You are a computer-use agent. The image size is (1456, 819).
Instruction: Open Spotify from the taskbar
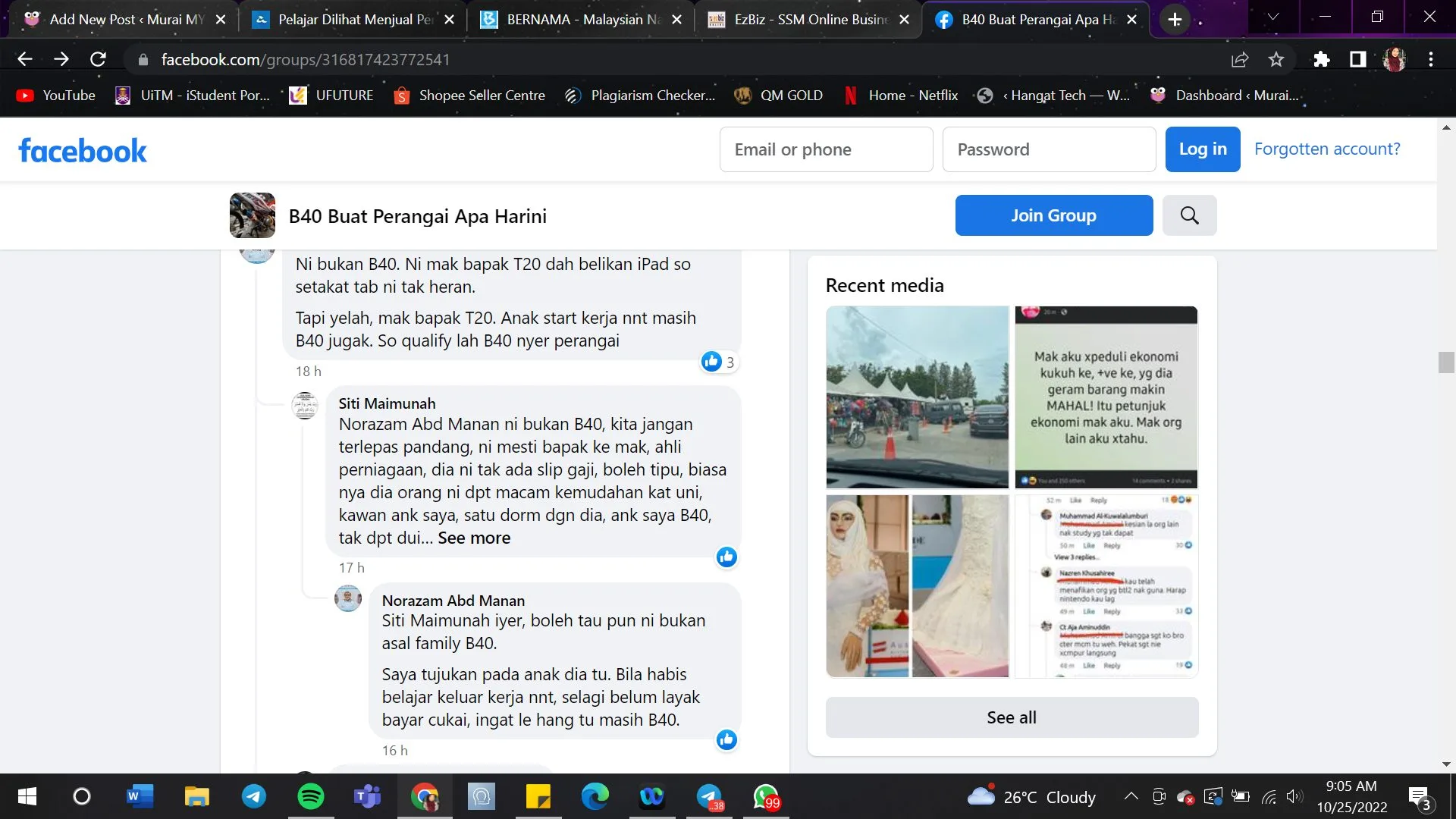(x=310, y=796)
